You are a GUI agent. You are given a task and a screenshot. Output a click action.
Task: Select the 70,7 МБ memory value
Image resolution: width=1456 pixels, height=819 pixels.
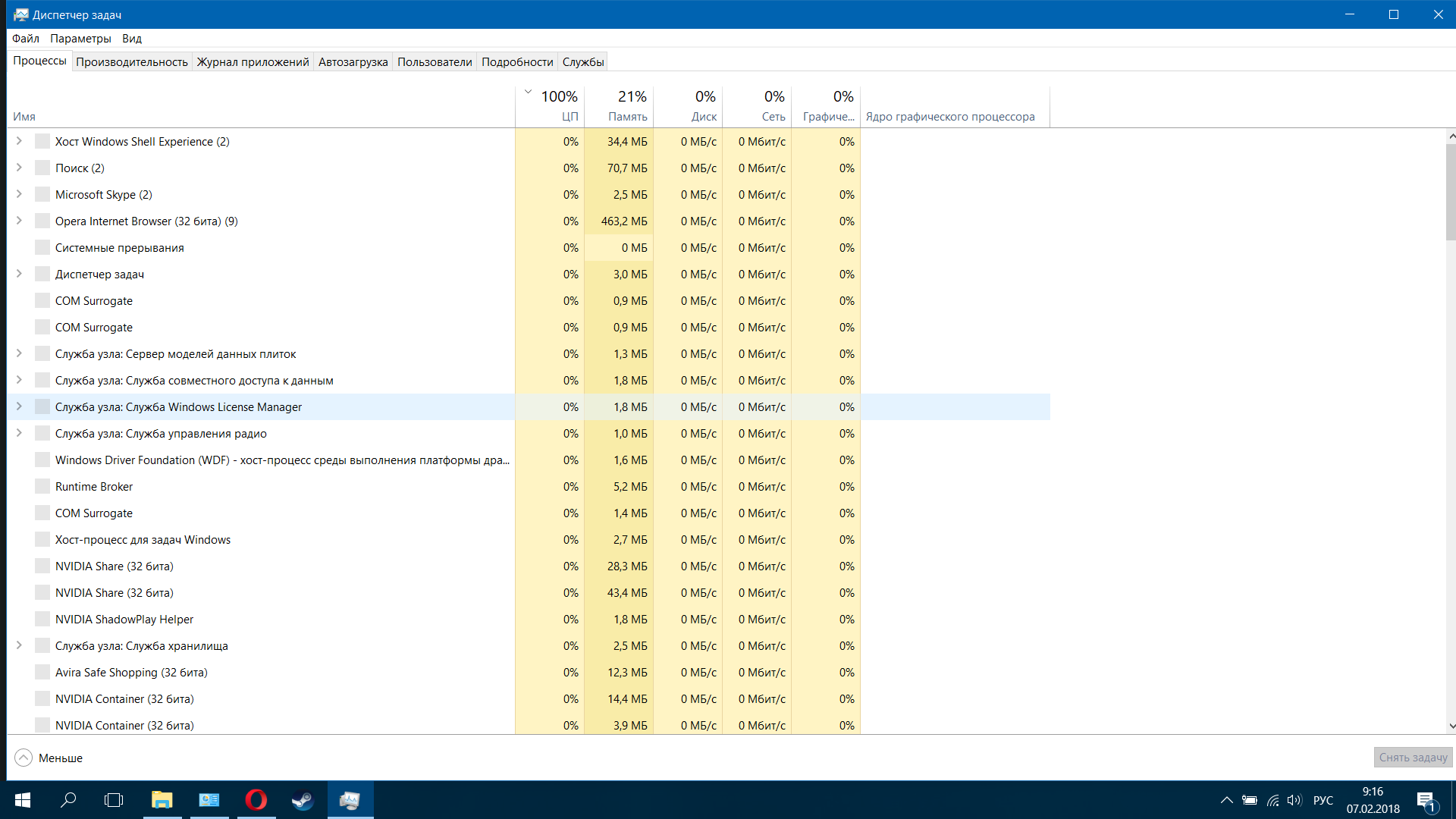[619, 168]
